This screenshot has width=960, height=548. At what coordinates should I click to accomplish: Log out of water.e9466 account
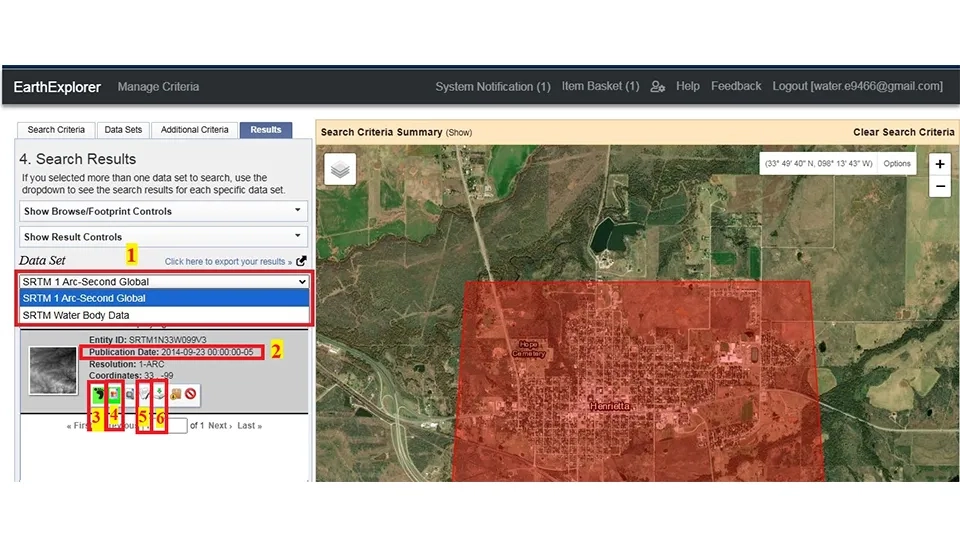857,86
